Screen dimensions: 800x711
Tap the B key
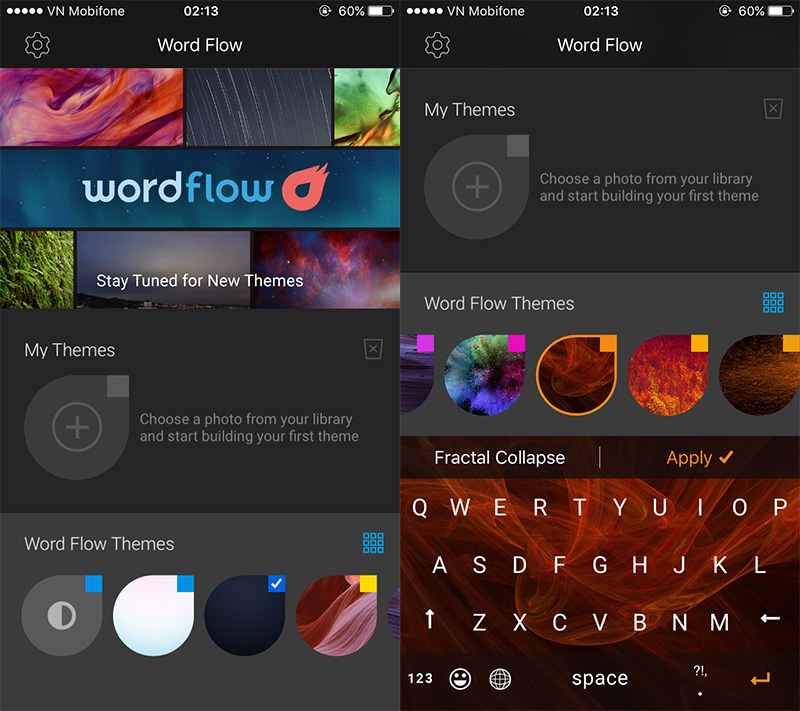click(639, 622)
